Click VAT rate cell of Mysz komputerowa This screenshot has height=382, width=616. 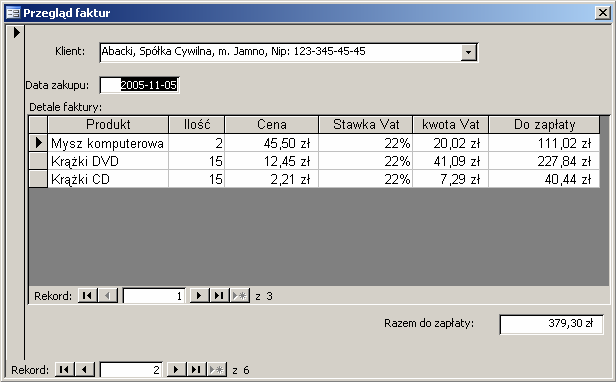click(366, 143)
